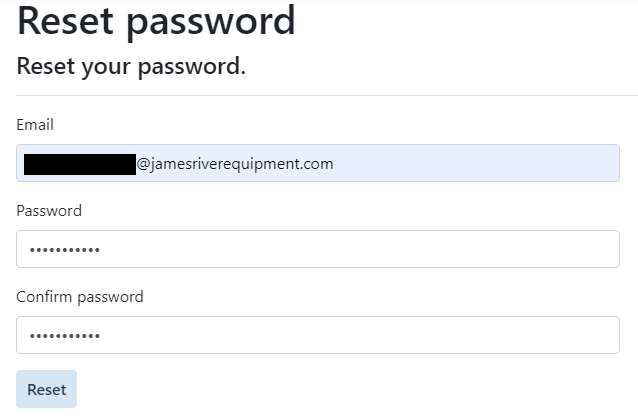This screenshot has height=416, width=638.
Task: Select the Confirm password input field
Action: pyautogui.click(x=318, y=335)
